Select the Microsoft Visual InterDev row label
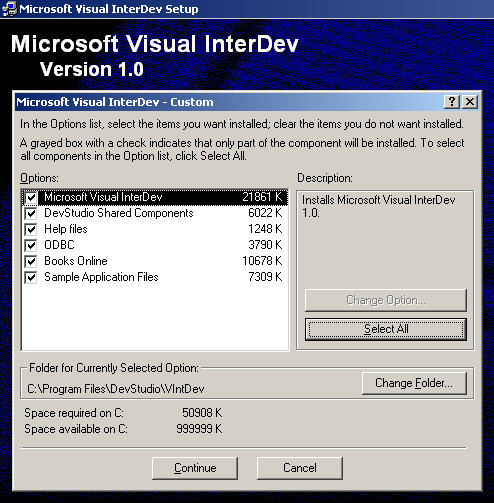The width and height of the screenshot is (494, 503). 103,197
